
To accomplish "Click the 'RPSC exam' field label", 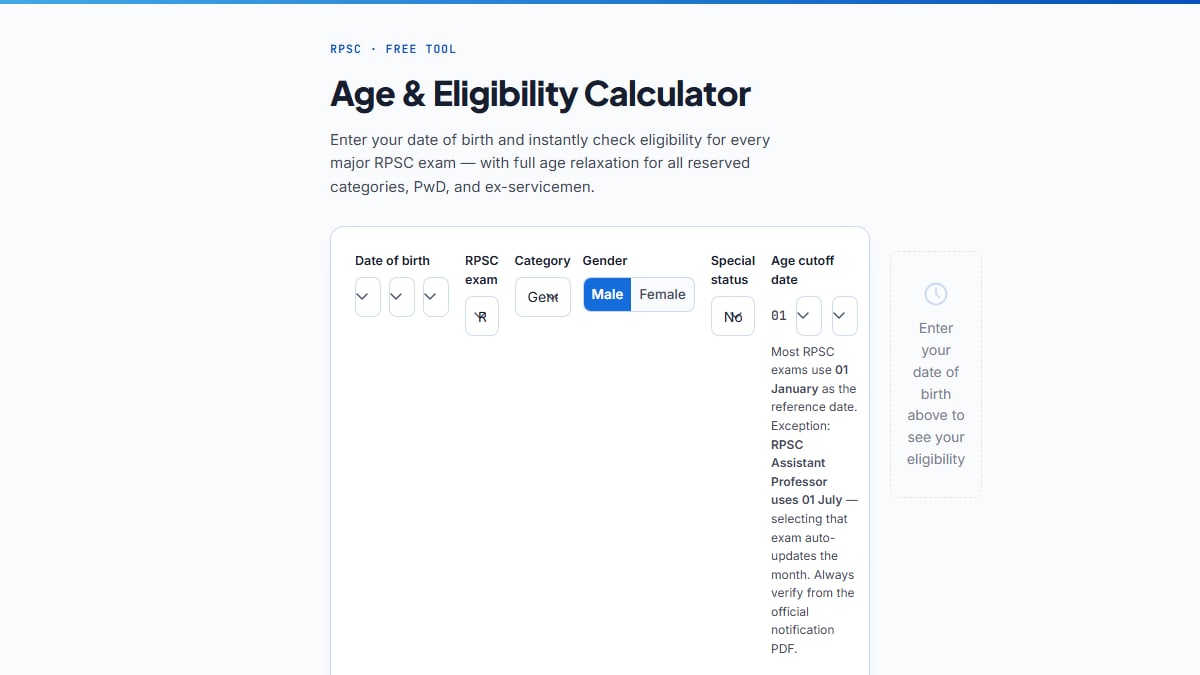I will click(482, 270).
